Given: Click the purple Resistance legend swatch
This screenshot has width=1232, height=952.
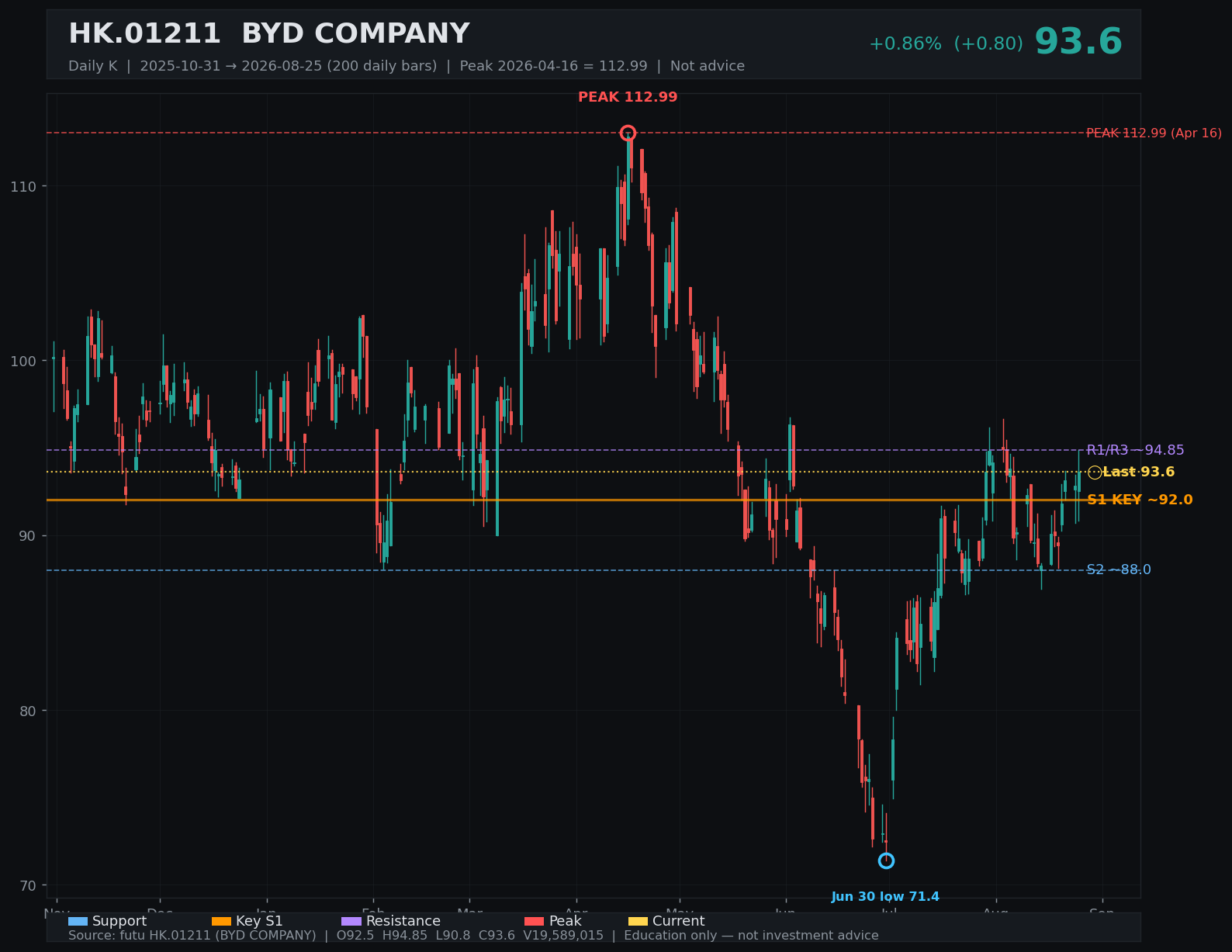Looking at the screenshot, I should point(351,921).
